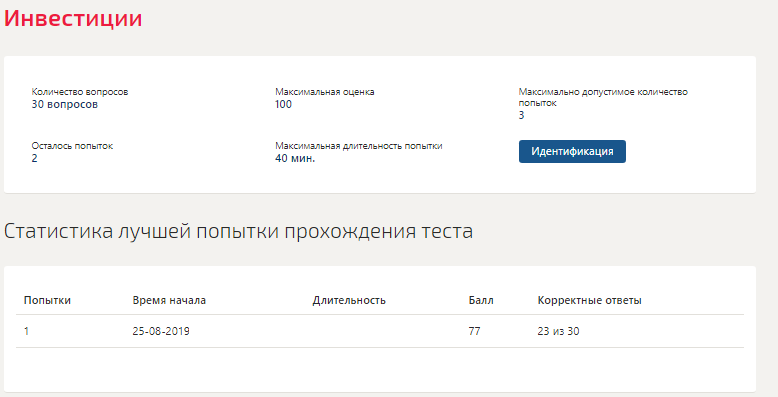Select the 40 мин. duration value
The width and height of the screenshot is (778, 397).
(295, 158)
